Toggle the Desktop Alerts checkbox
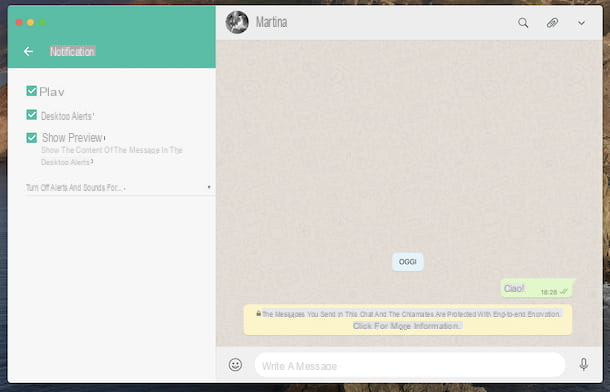610x392 pixels. 32,115
